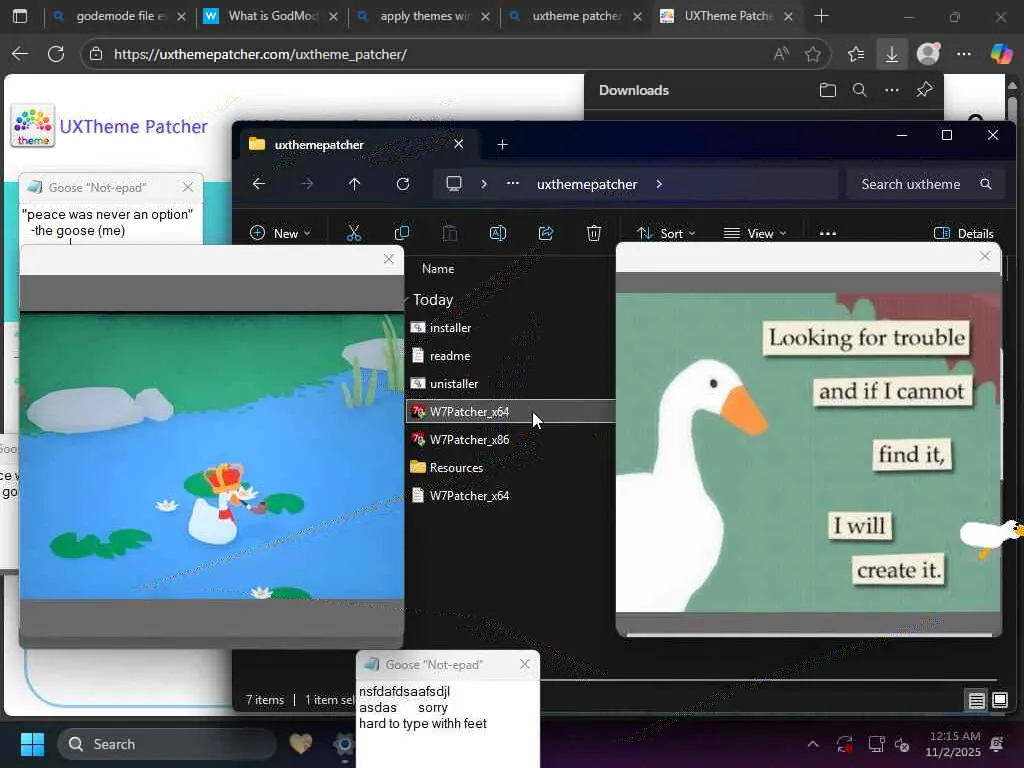The height and width of the screenshot is (768, 1024).
Task: Collapse the Today group in file list
Action: [x=408, y=300]
